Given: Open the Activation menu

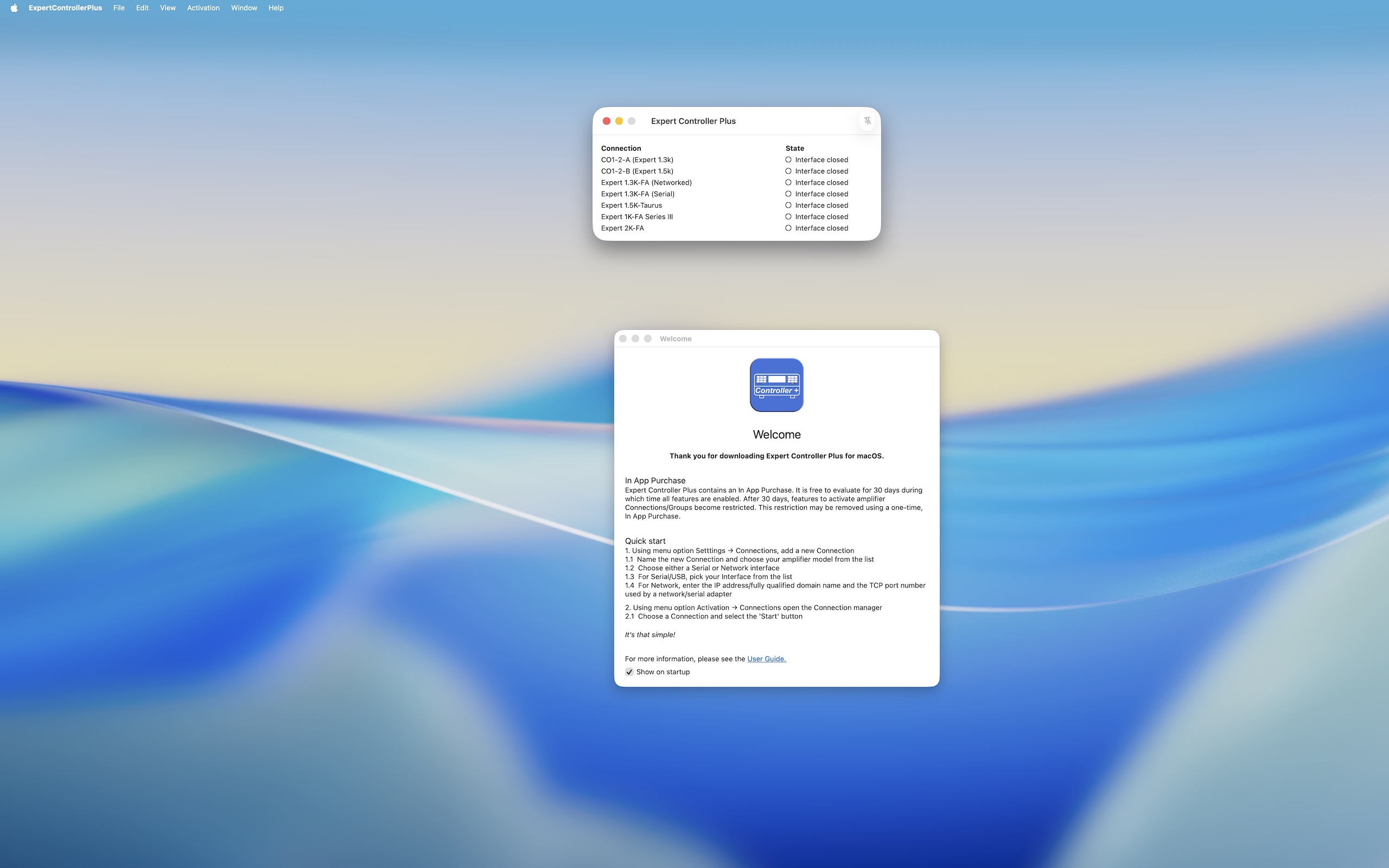Looking at the screenshot, I should [x=203, y=8].
